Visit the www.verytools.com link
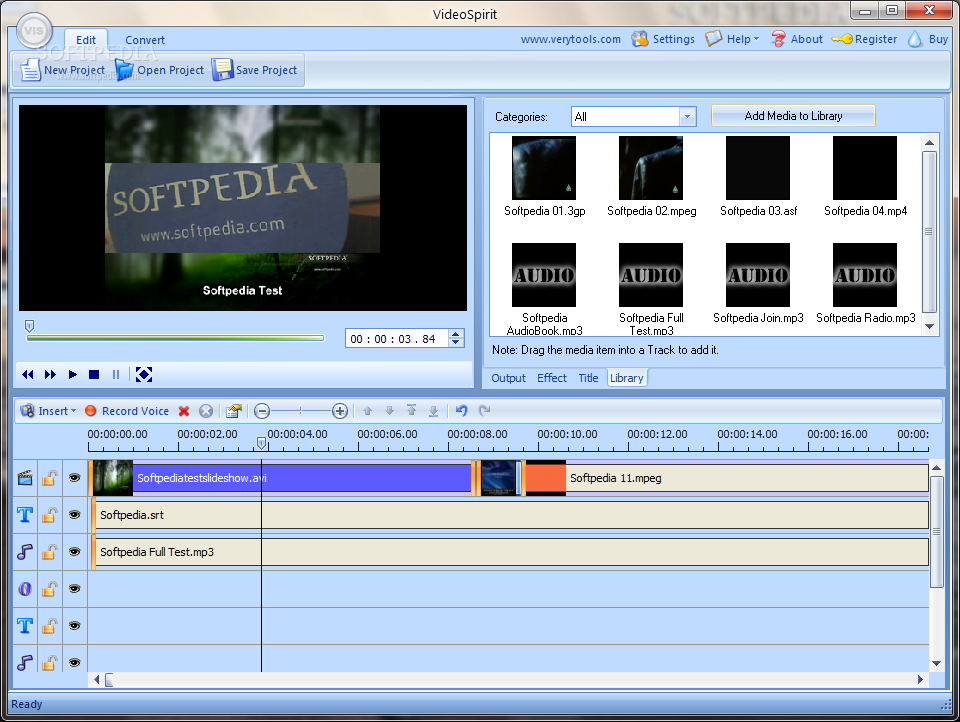This screenshot has width=960, height=722. pyautogui.click(x=571, y=39)
